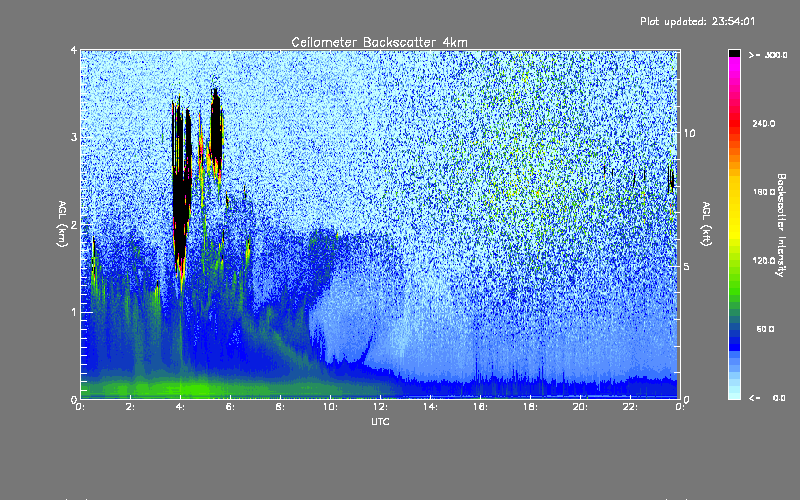Click the '>= 300.0' colorbar value

point(768,55)
